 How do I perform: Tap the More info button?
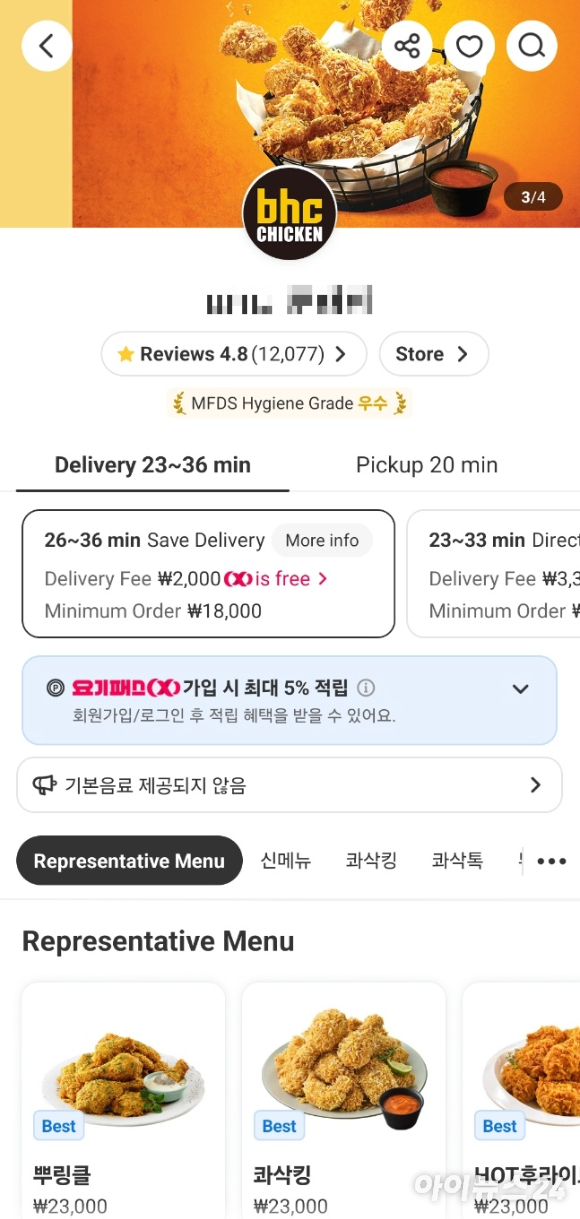(x=322, y=540)
